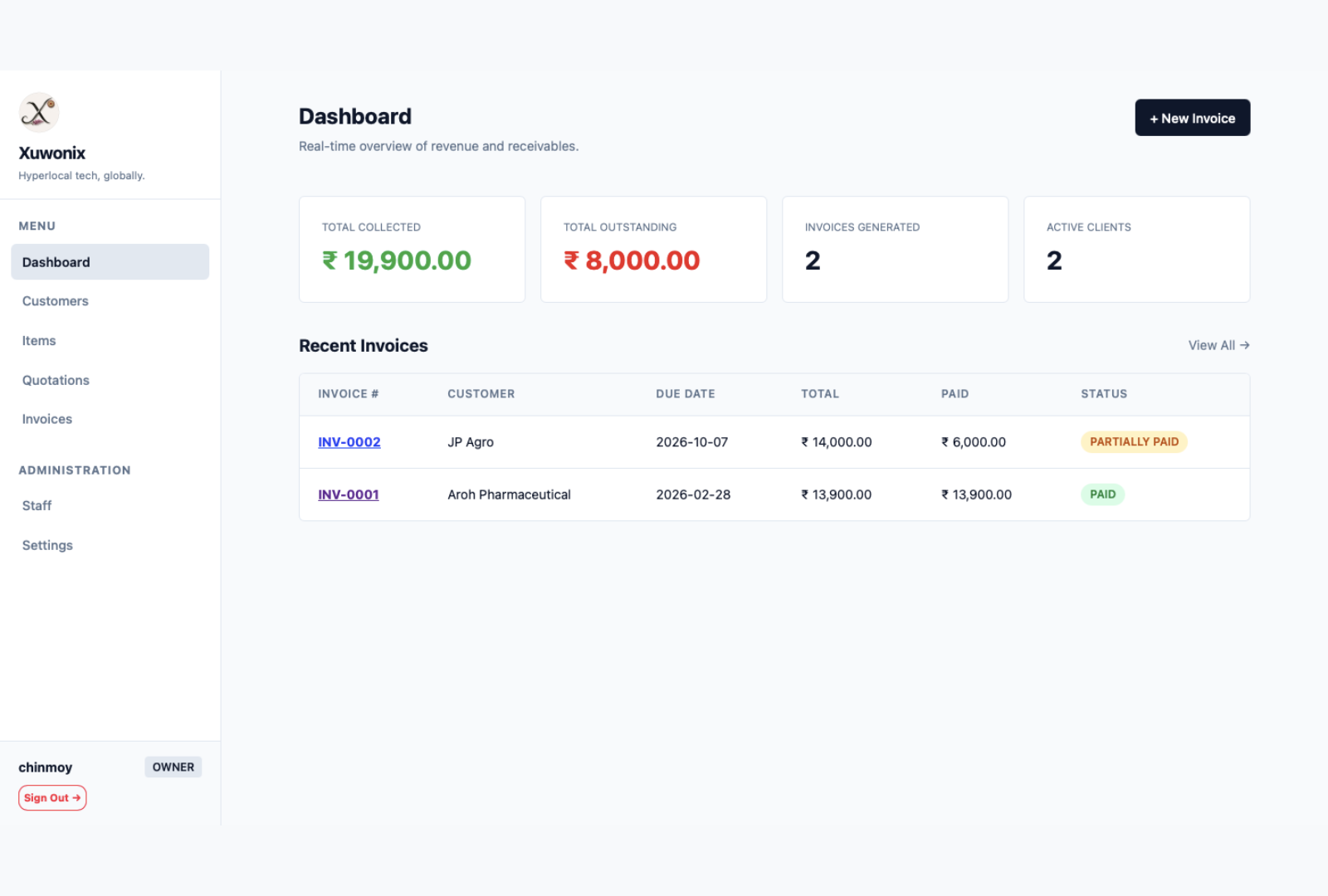
Task: Select the Active Clients card
Action: [x=1136, y=250]
